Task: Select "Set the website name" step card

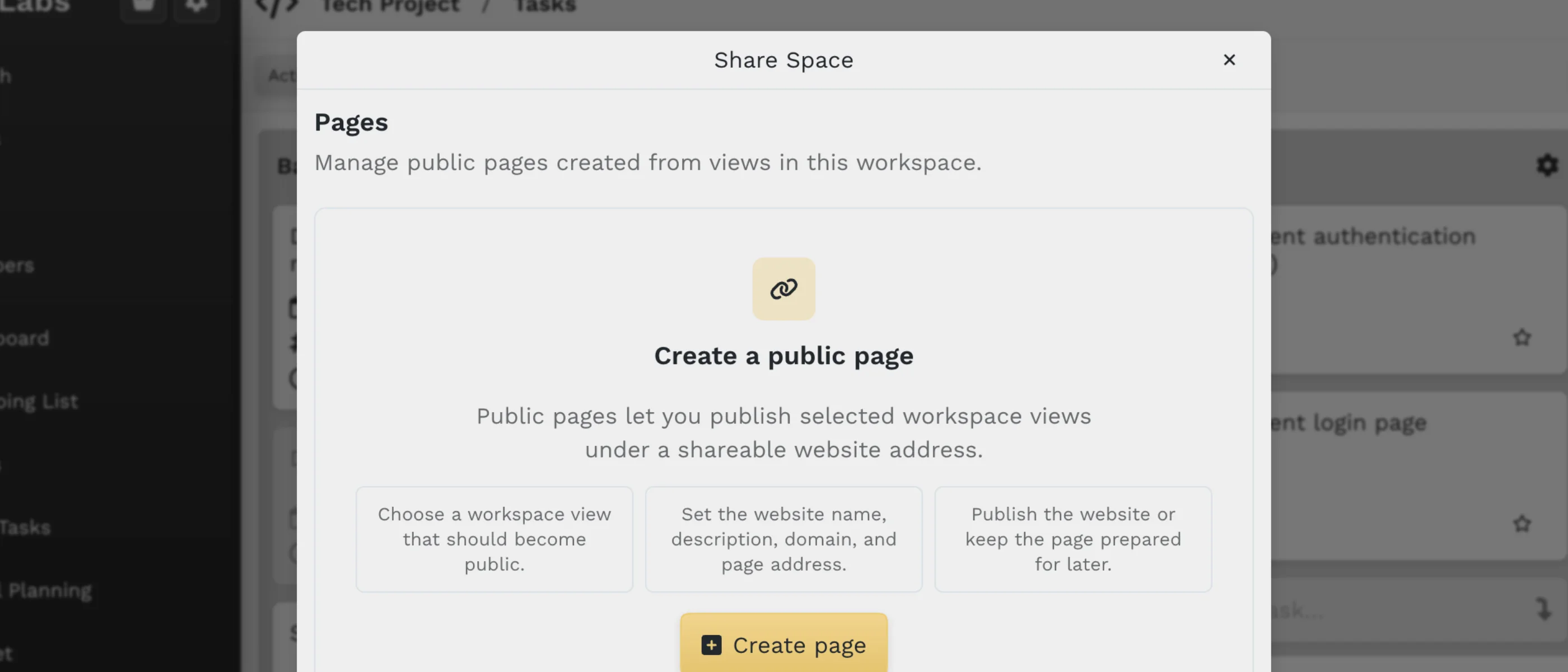Action: click(783, 539)
